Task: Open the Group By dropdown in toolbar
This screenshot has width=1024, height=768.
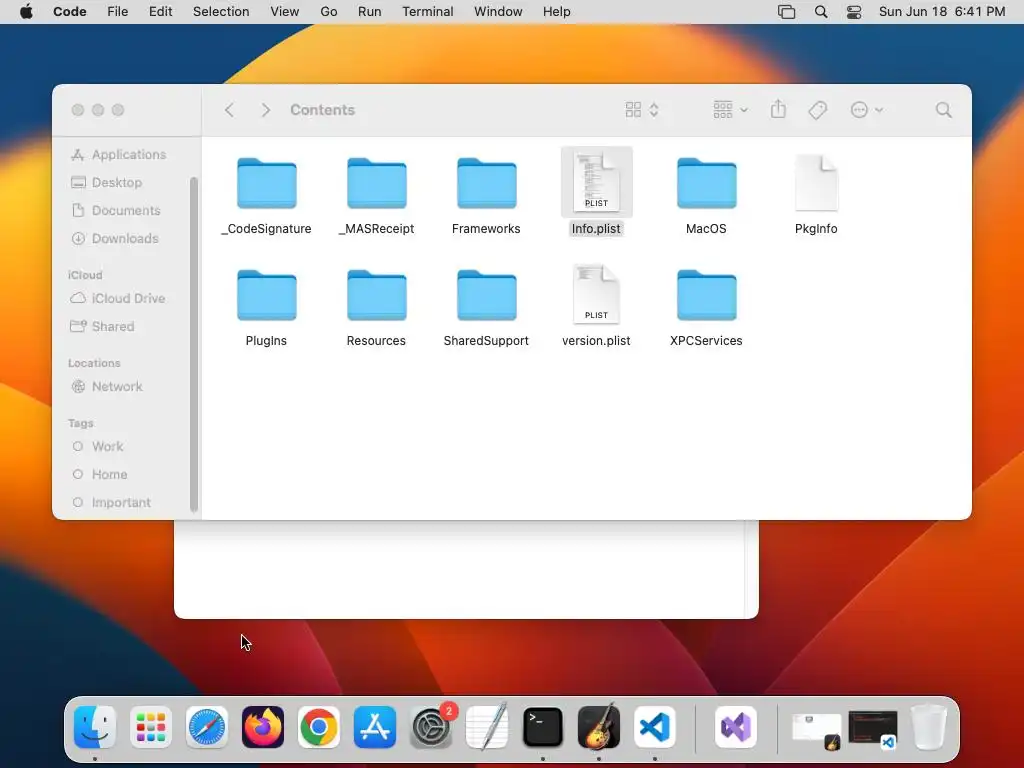Action: pyautogui.click(x=730, y=110)
